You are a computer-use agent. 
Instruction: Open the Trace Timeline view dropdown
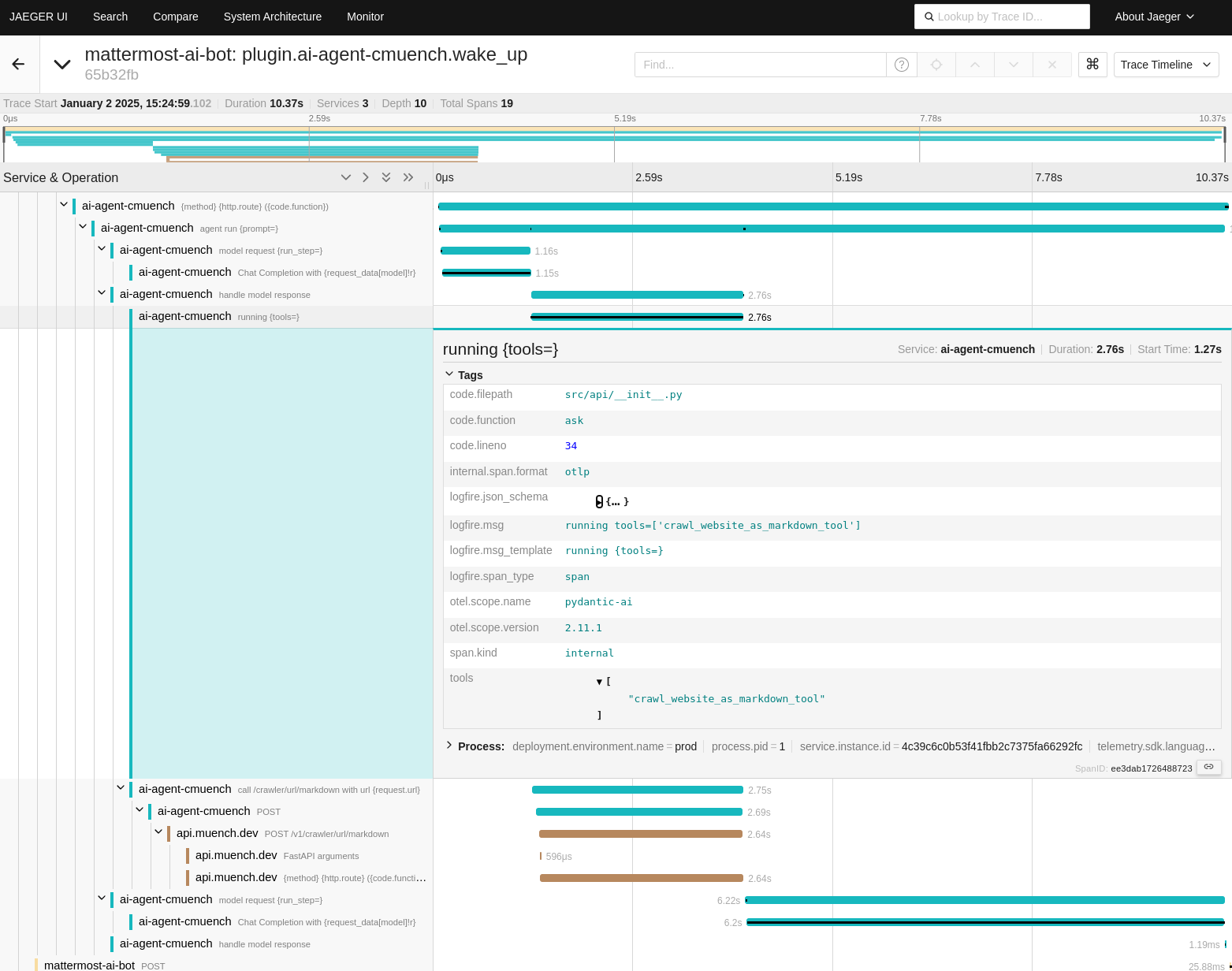point(1166,65)
